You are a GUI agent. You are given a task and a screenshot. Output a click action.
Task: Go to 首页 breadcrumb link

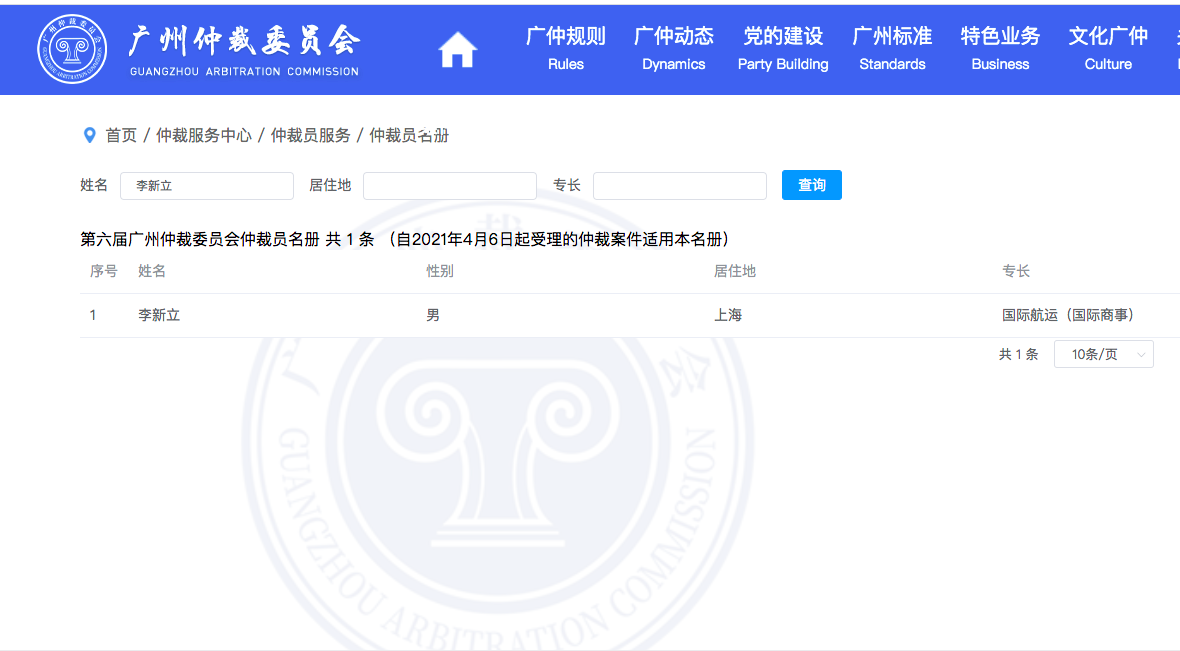click(x=121, y=135)
